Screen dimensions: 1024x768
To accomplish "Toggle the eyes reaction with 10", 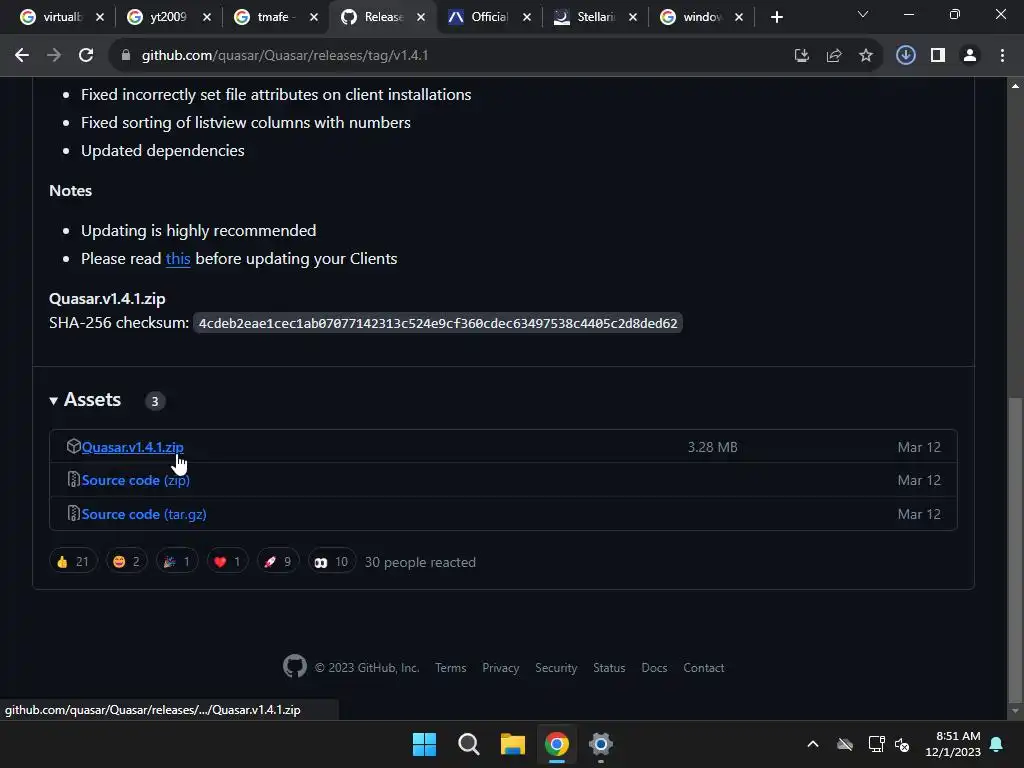I will coord(332,562).
